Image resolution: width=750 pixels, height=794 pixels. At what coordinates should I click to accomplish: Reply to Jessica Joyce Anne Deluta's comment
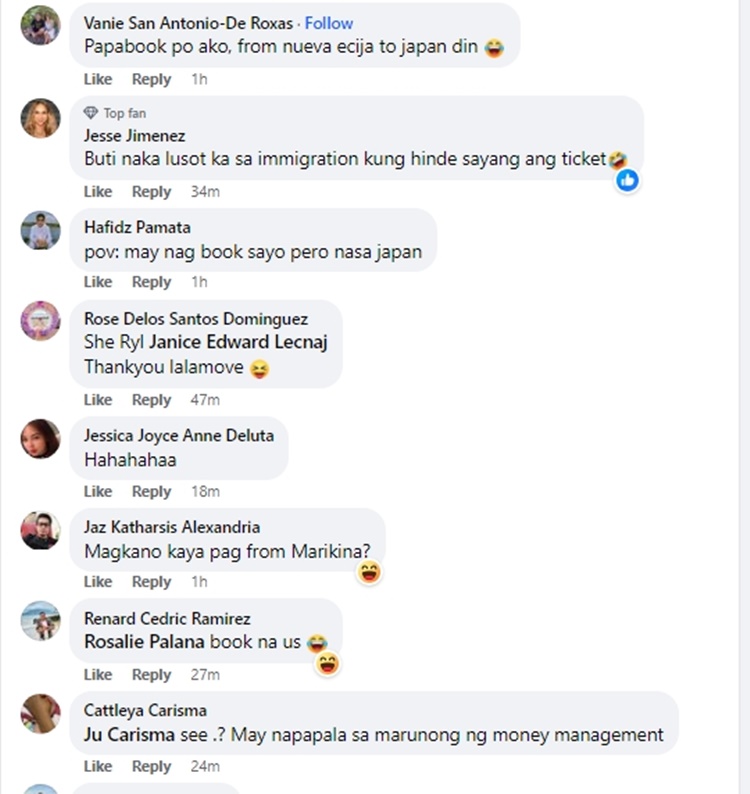coord(151,492)
